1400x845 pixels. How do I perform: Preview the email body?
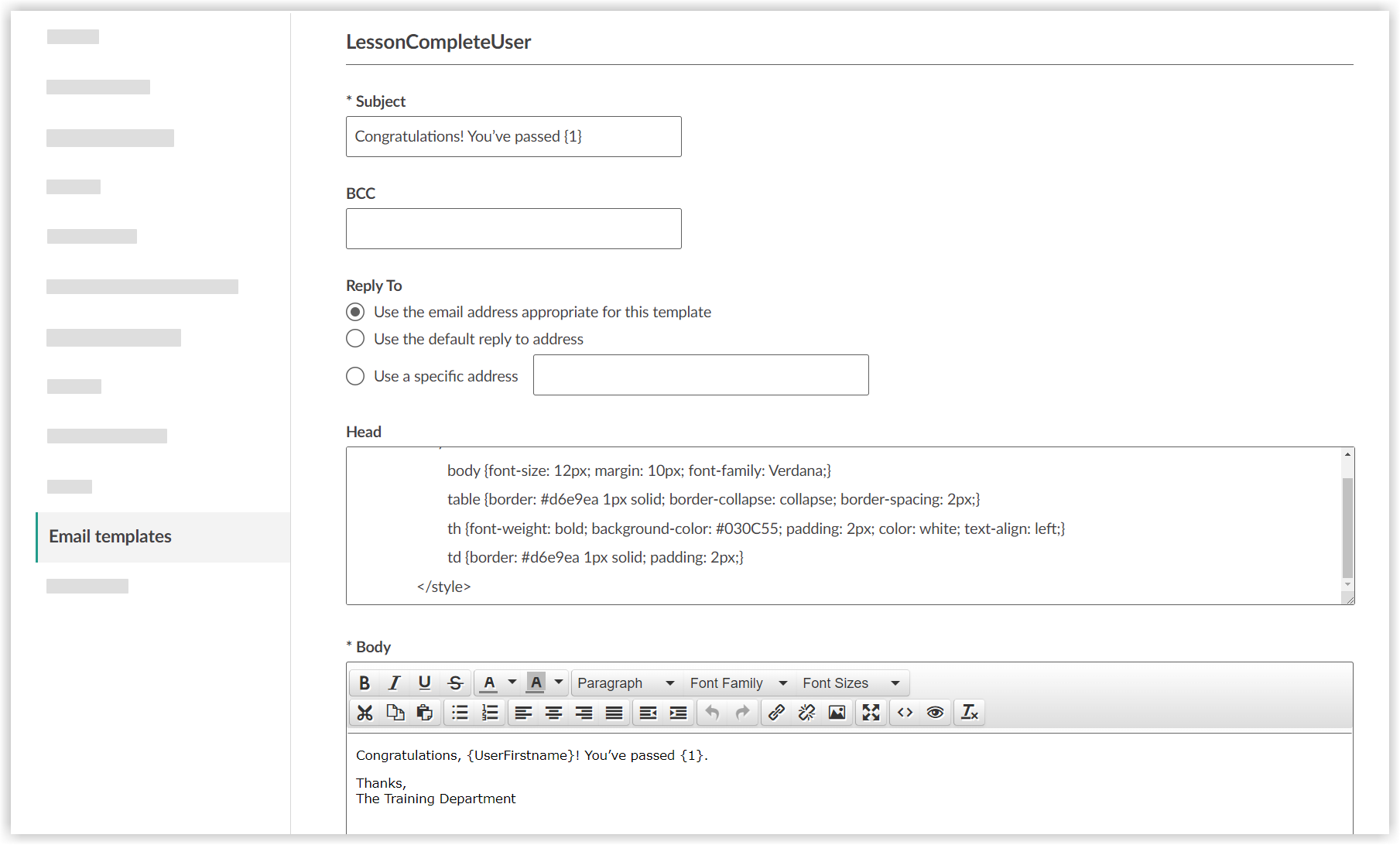point(934,713)
